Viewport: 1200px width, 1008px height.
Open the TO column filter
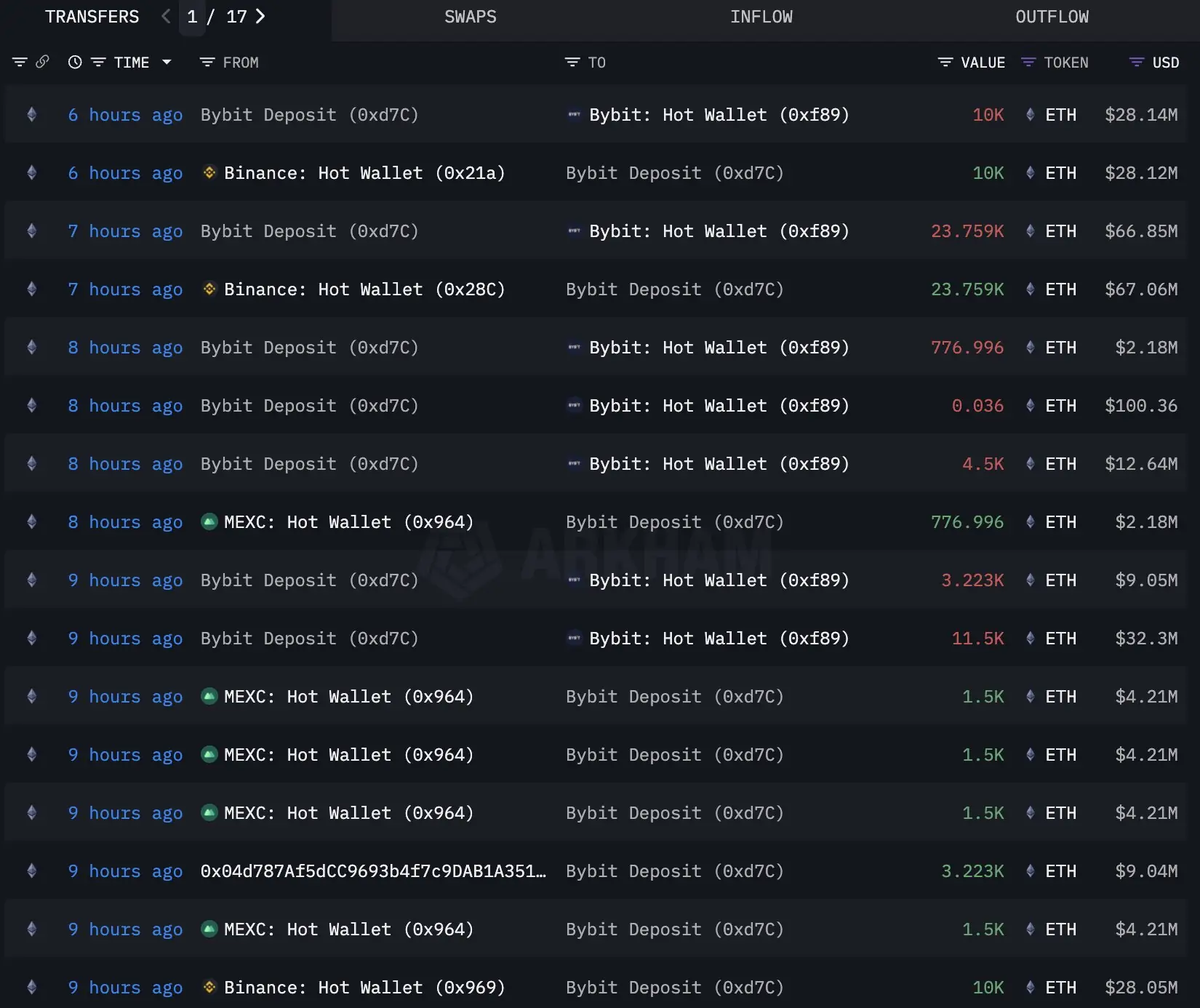click(572, 63)
